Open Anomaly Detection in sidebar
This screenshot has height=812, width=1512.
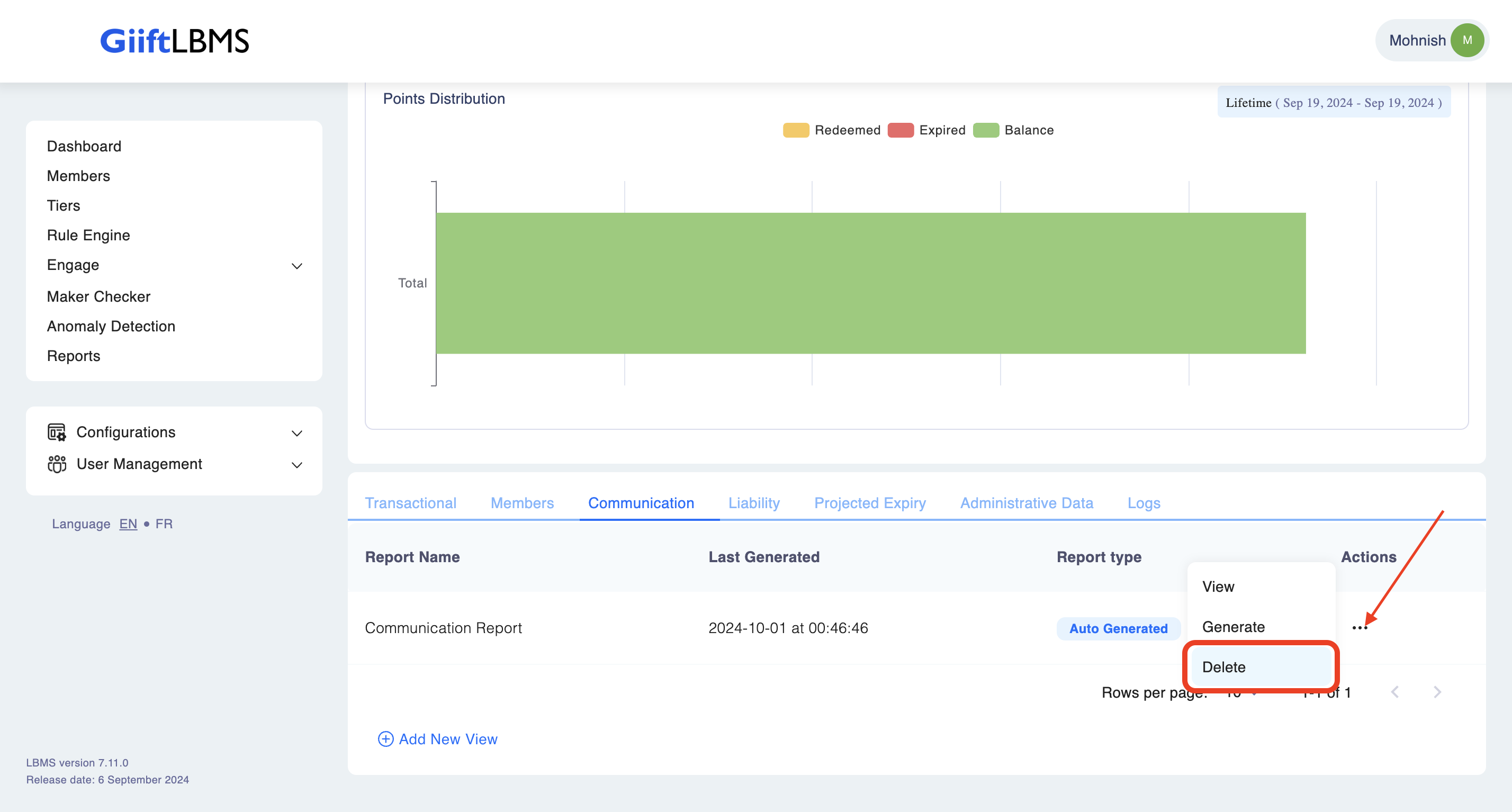click(111, 326)
